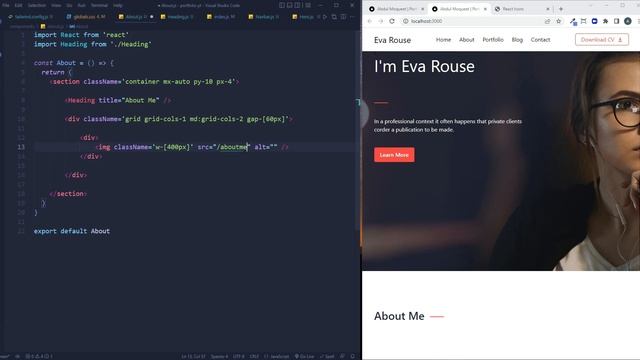Click 'export default About' in the editor
The image size is (640, 360).
(x=72, y=231)
